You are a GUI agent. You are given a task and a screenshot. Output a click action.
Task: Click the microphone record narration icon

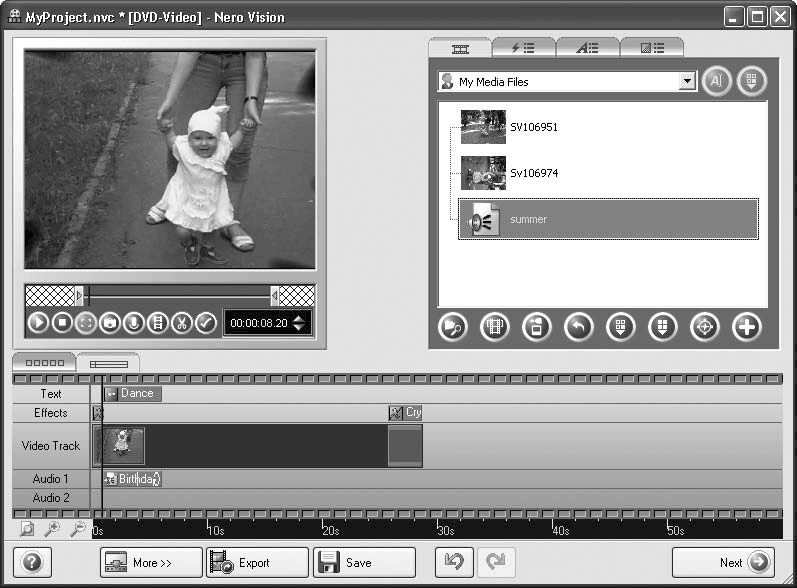click(132, 323)
